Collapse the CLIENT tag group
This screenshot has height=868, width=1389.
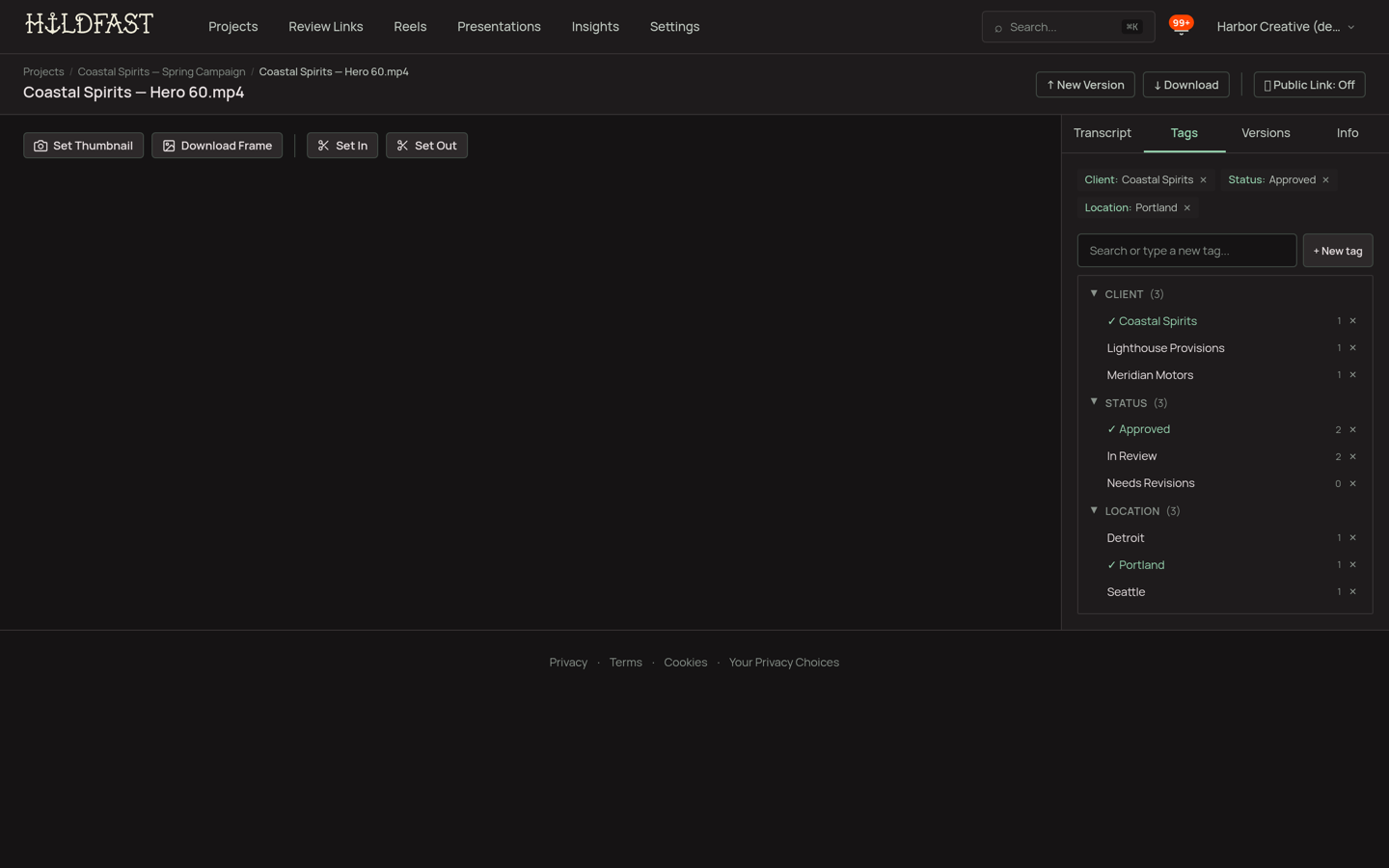[x=1094, y=293]
